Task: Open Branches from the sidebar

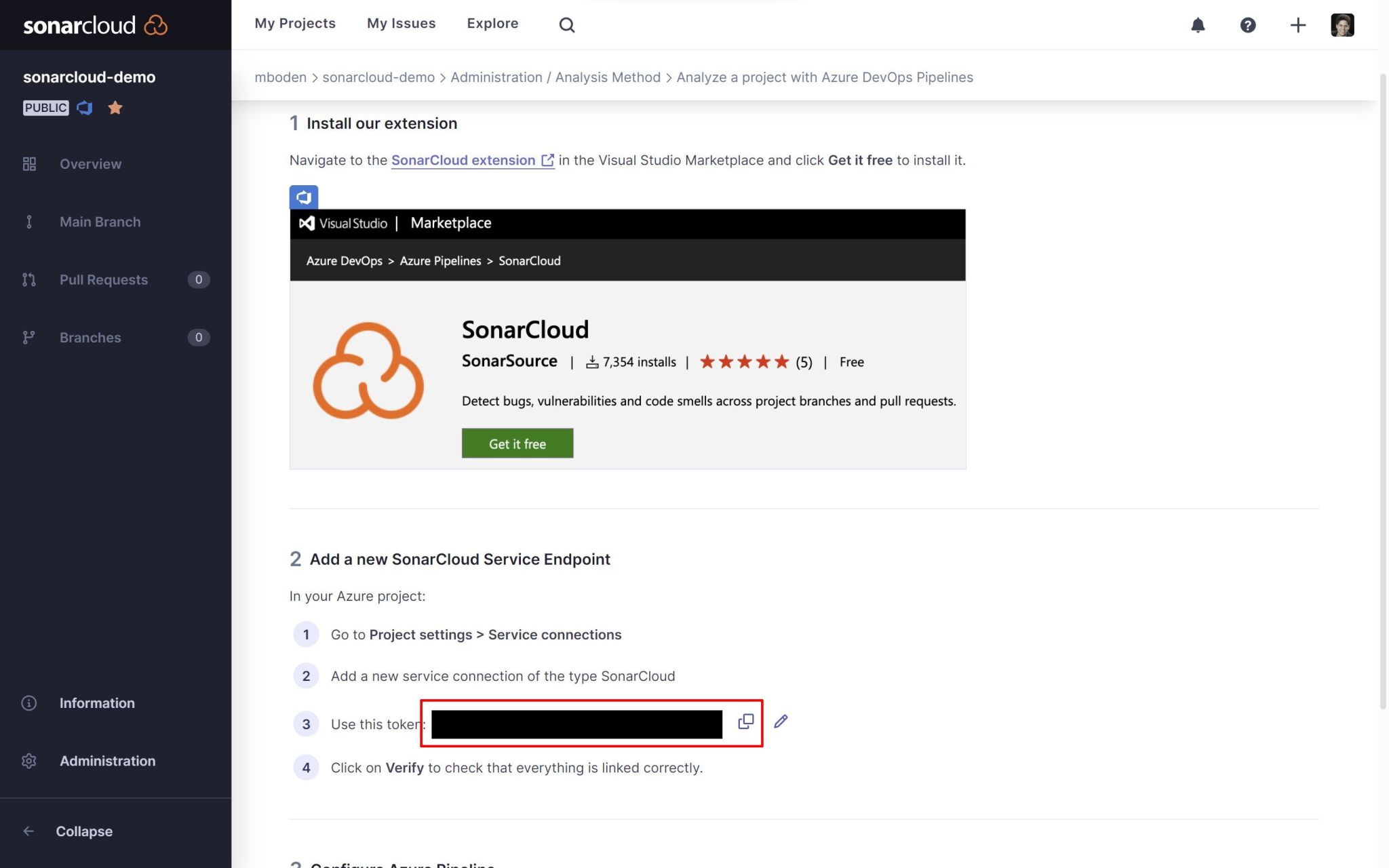Action: point(90,337)
